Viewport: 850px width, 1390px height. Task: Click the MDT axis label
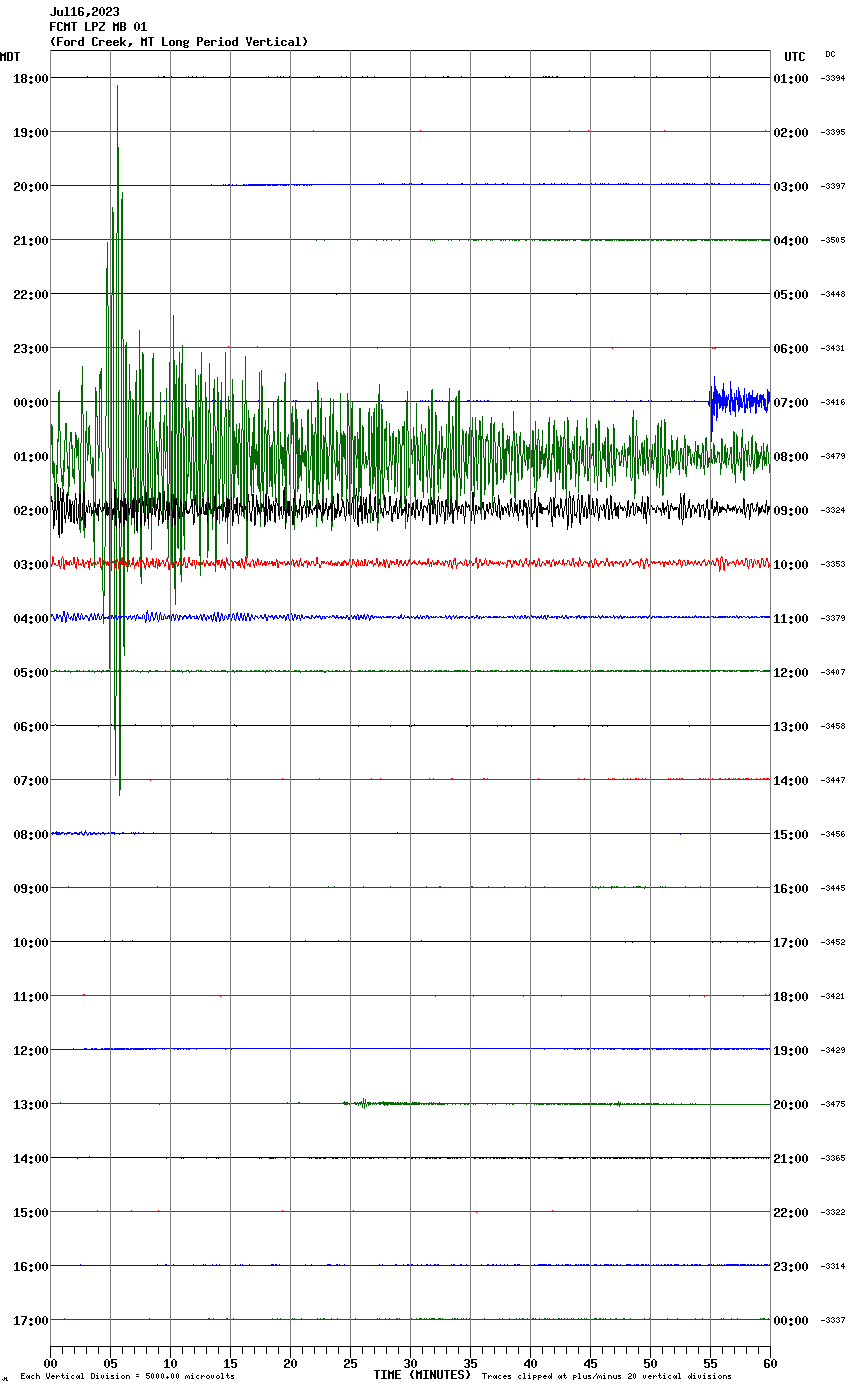point(10,57)
